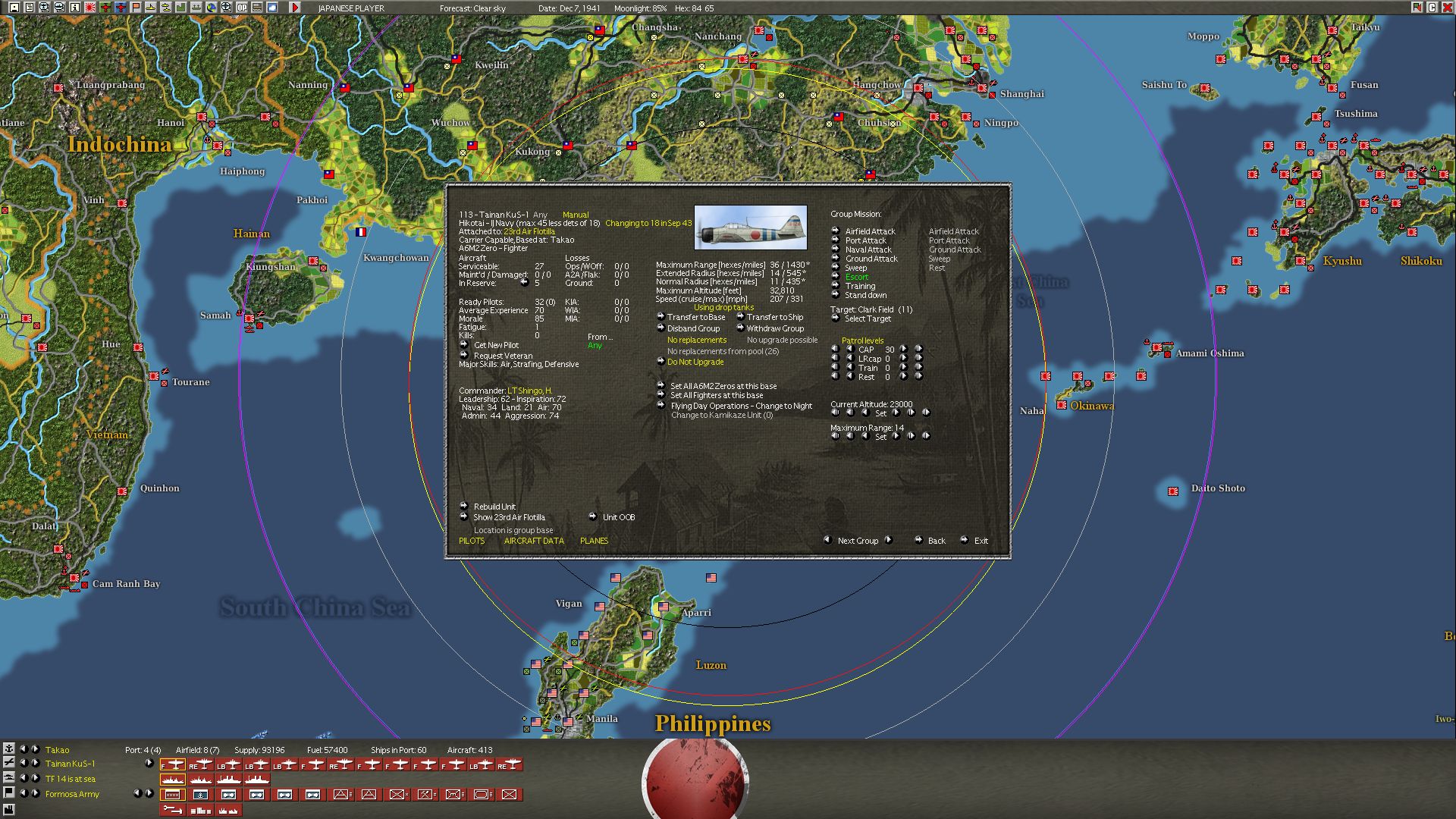This screenshot has width=1456, height=819.
Task: Open the PLANES tab
Action: (594, 541)
